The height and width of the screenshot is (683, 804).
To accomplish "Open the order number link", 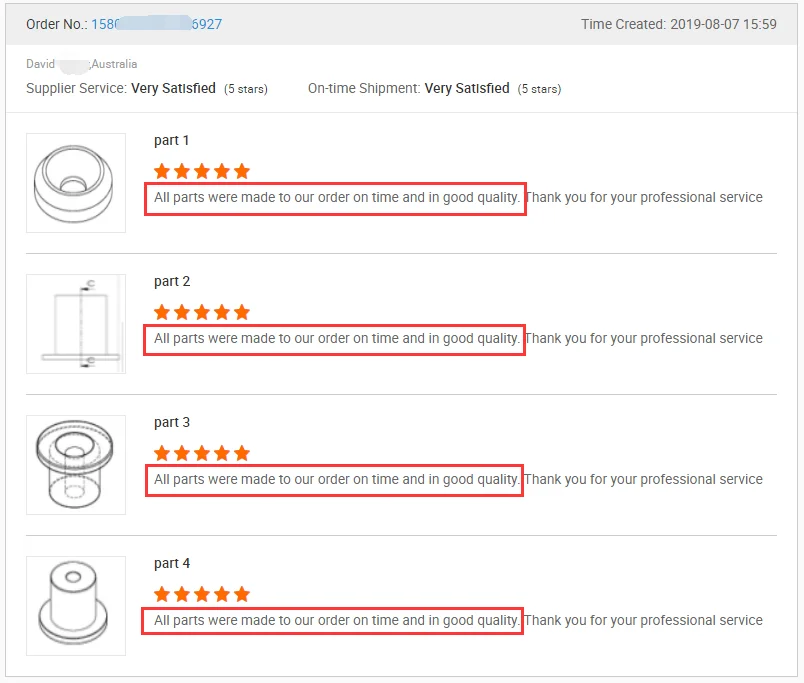I will [x=156, y=24].
